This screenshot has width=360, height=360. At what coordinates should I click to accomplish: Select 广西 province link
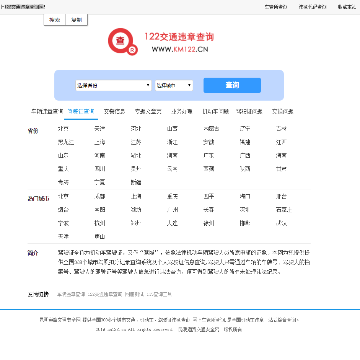coord(245,156)
